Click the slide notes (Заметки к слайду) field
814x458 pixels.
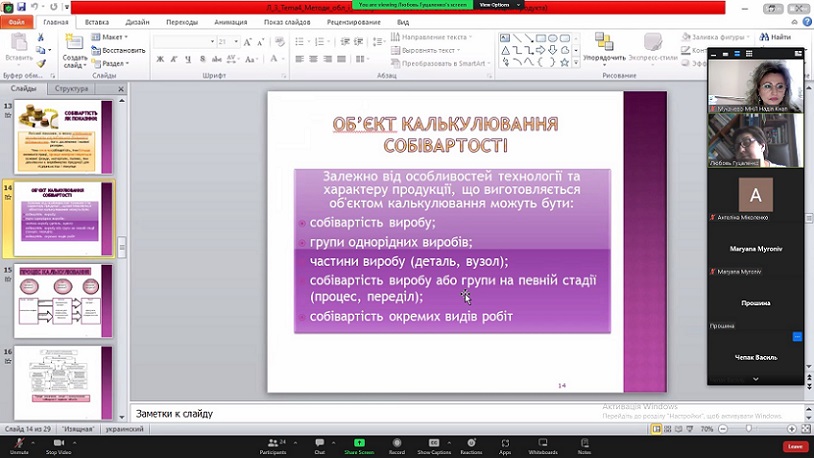pos(466,414)
